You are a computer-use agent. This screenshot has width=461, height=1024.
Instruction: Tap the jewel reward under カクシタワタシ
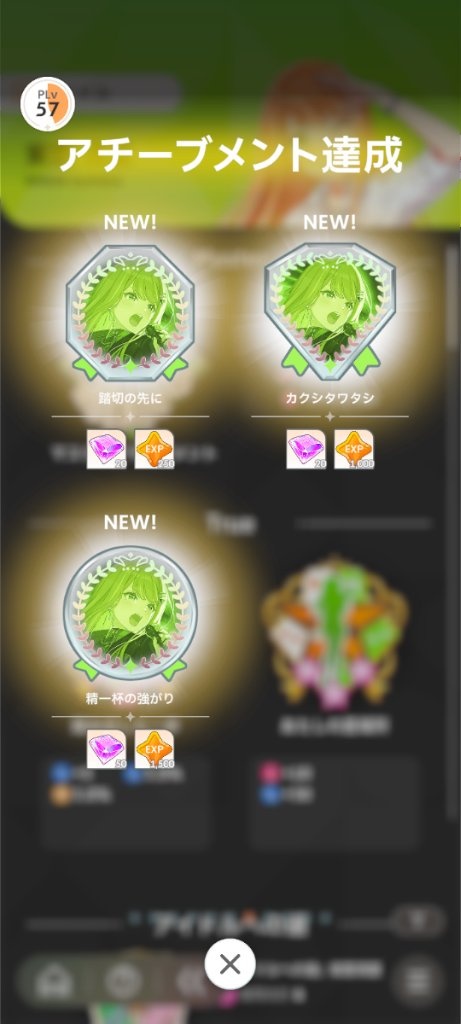(x=306, y=449)
